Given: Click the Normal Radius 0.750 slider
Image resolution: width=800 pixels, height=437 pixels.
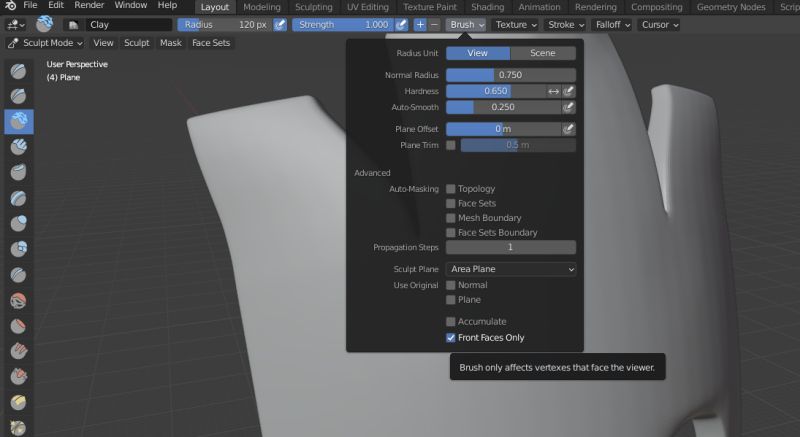Looking at the screenshot, I should pyautogui.click(x=511, y=75).
